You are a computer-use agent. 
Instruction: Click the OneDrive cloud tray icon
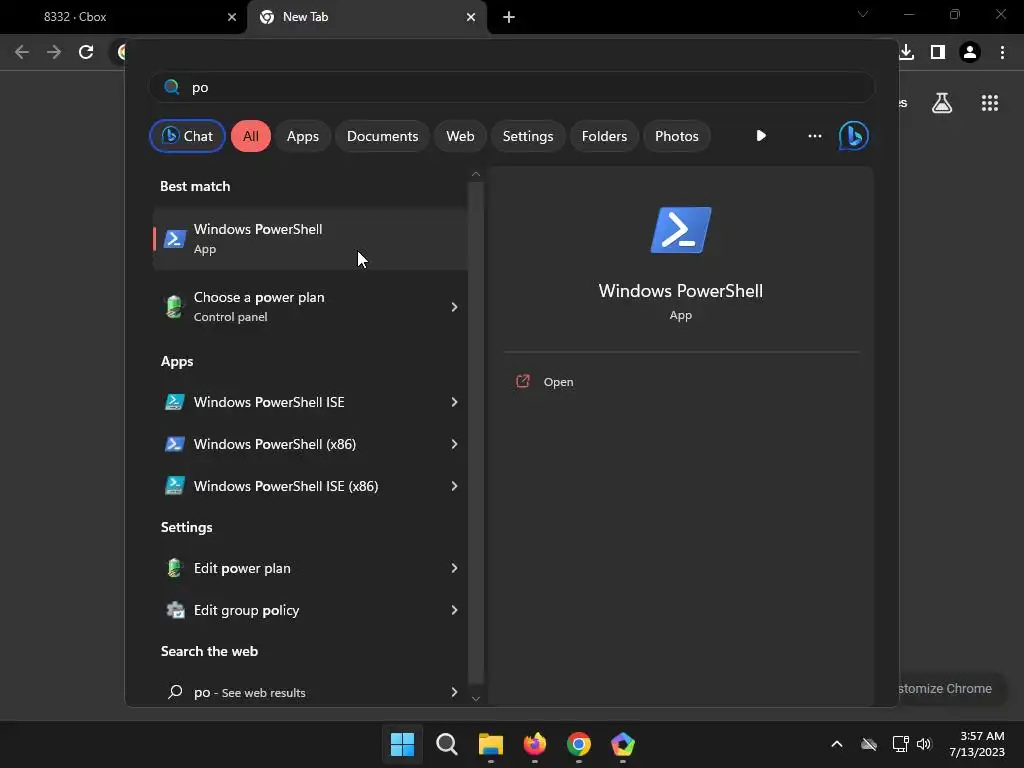pos(869,744)
